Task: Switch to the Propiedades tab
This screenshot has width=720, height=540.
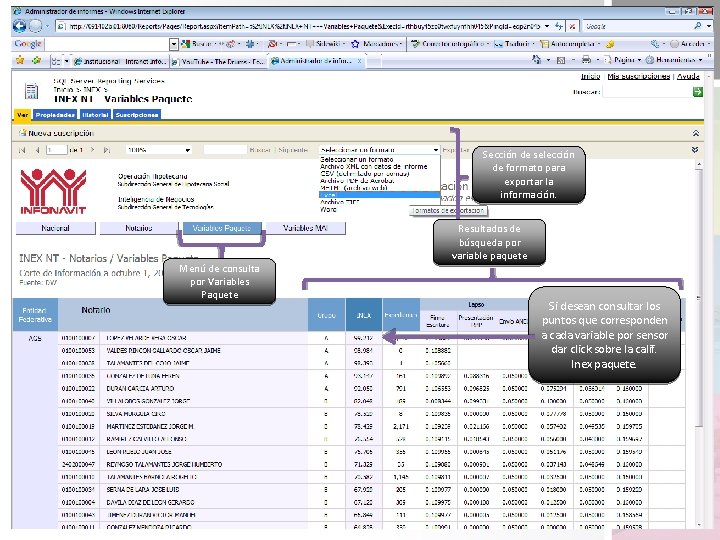Action: (55, 115)
